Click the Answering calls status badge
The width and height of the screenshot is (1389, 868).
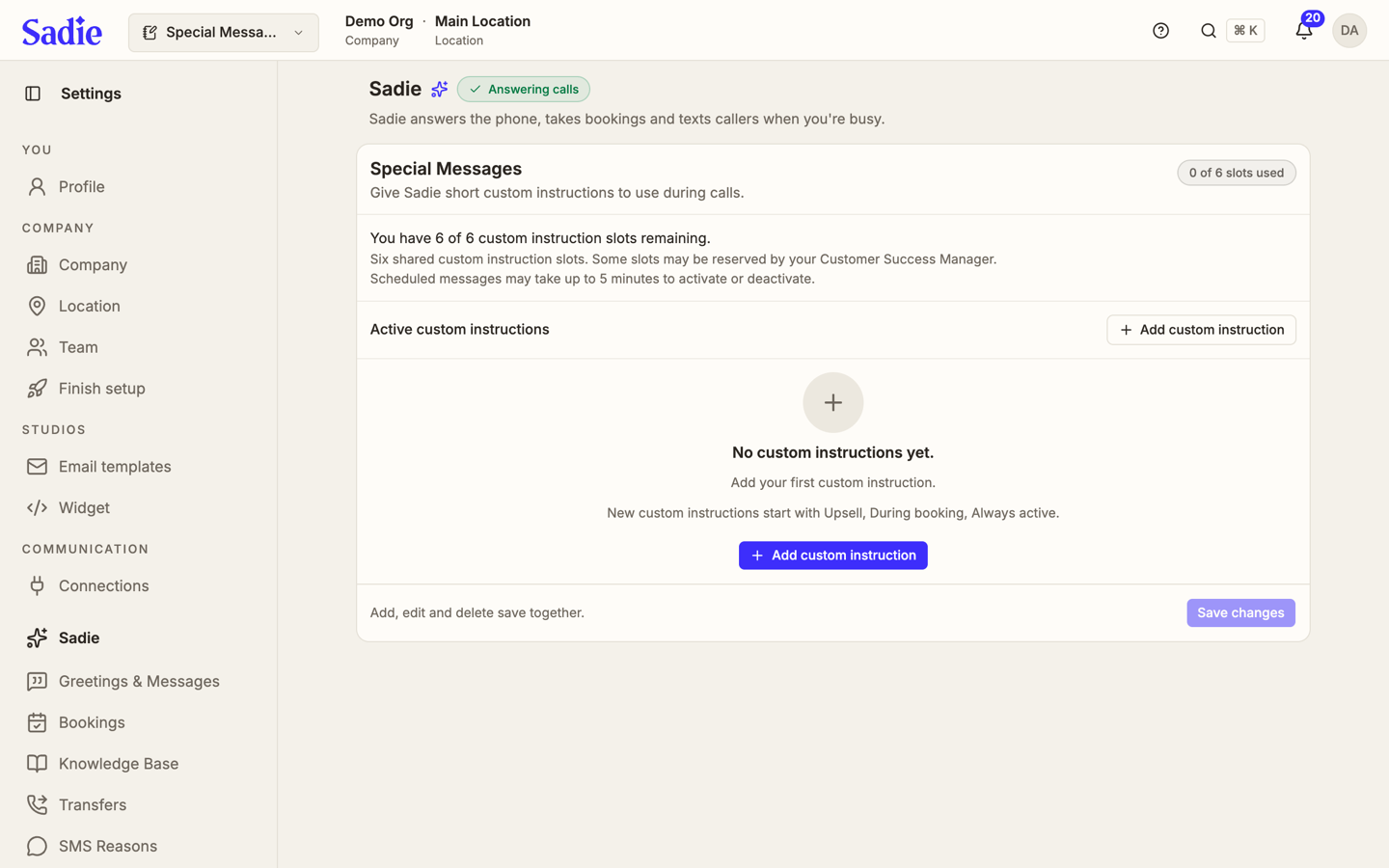(x=524, y=90)
